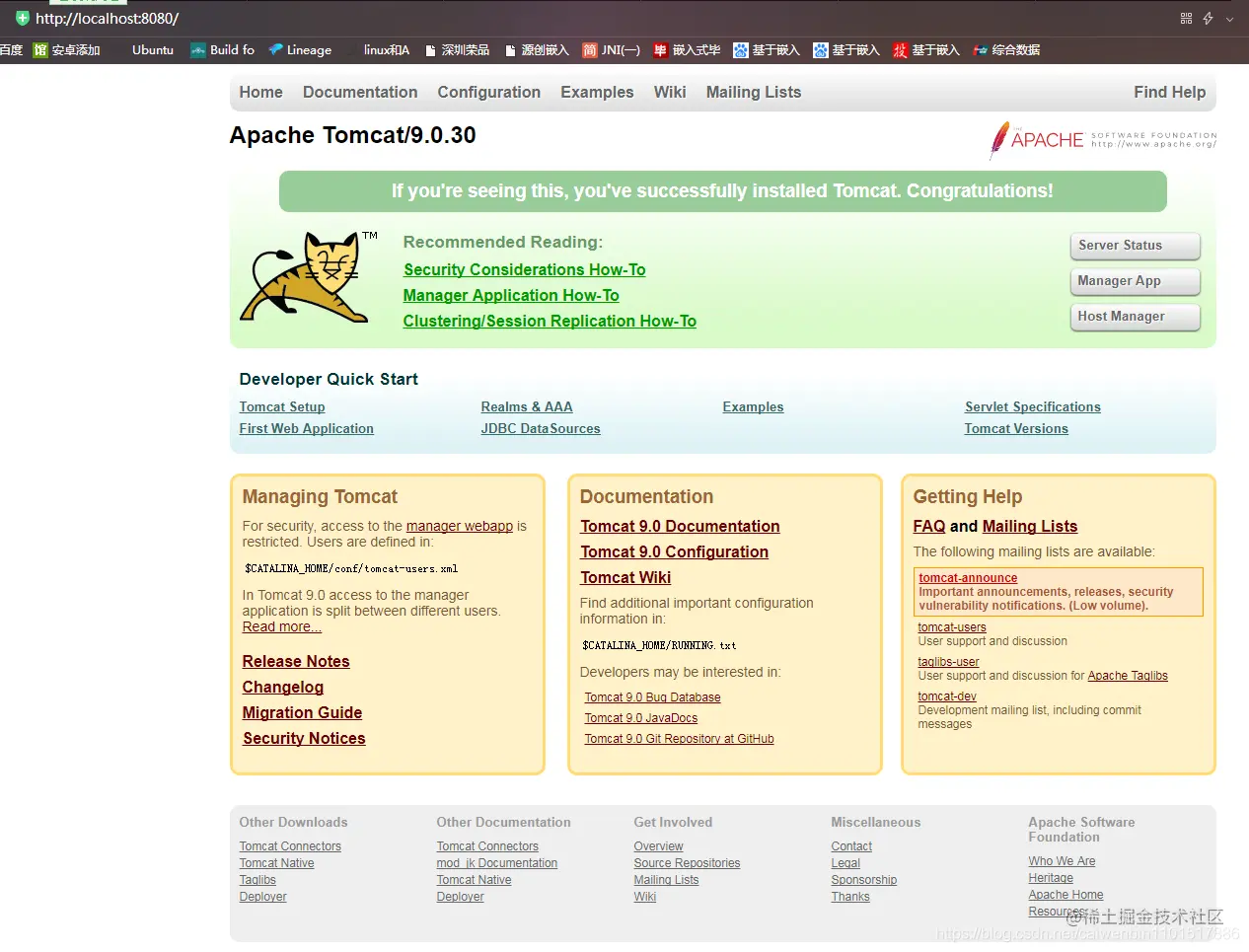
Task: Open the 源创嵌入 bookmark
Action: pos(537,49)
